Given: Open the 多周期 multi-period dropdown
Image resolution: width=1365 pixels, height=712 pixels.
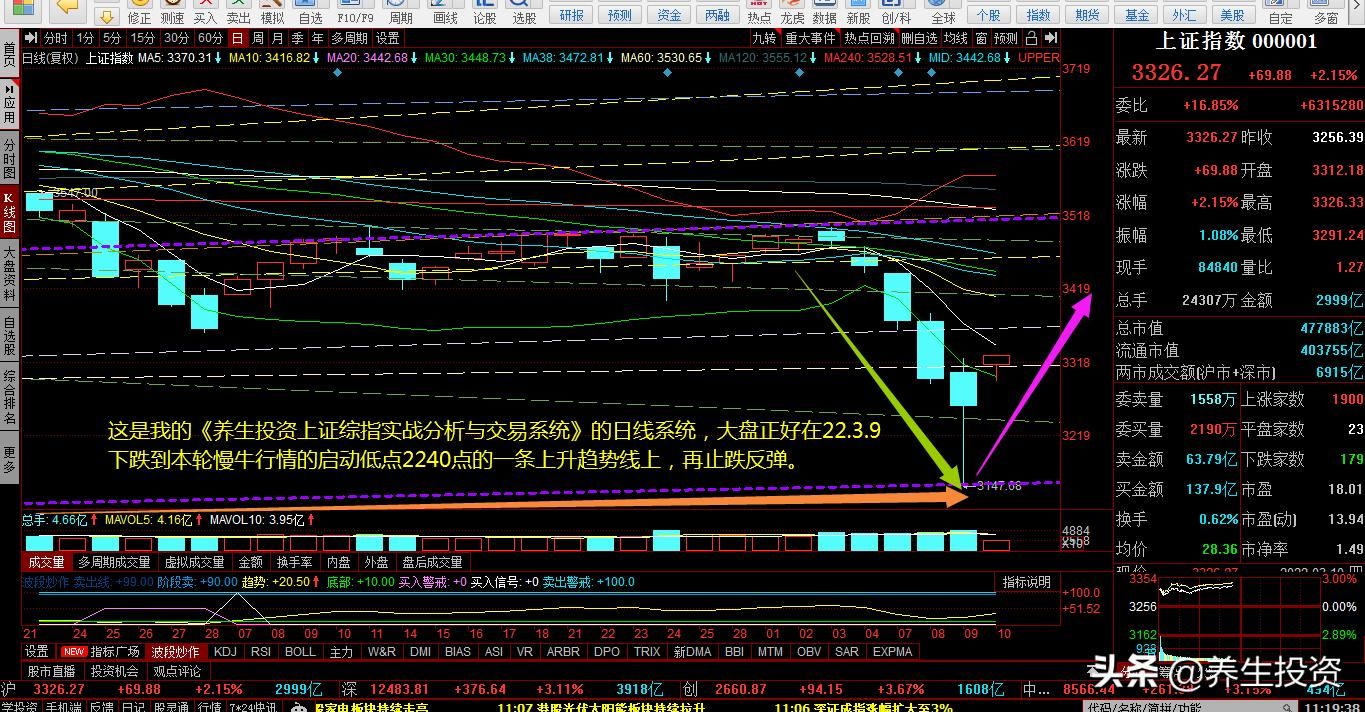Looking at the screenshot, I should (x=350, y=38).
